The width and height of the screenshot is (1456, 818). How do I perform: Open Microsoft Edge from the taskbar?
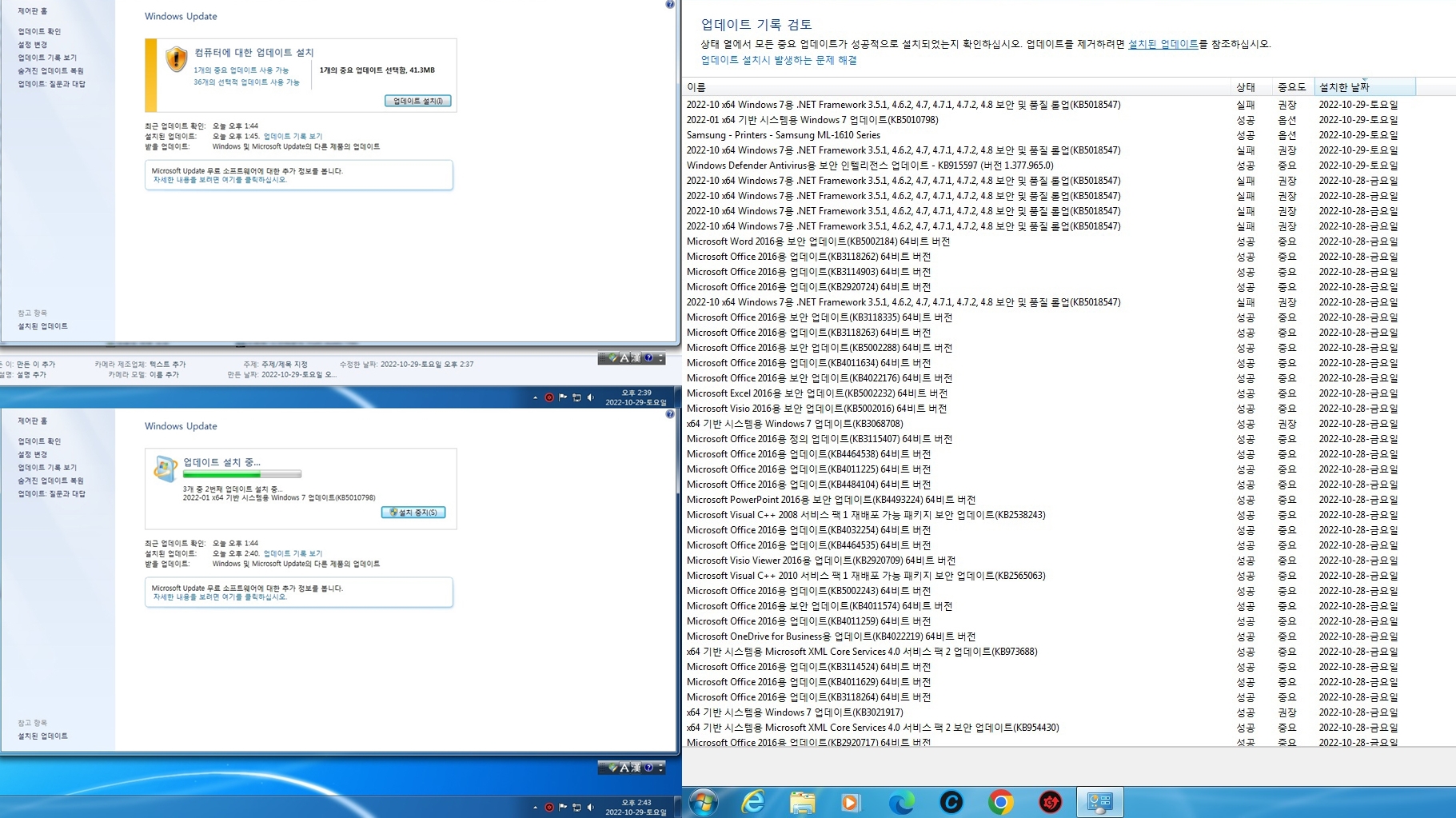[901, 802]
